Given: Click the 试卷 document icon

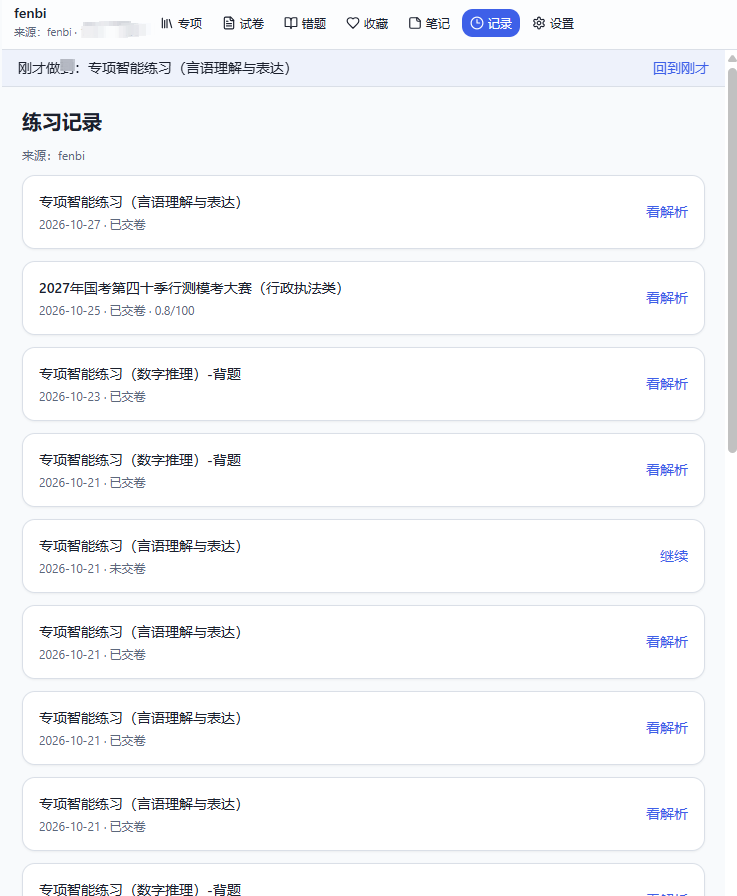Looking at the screenshot, I should point(229,23).
